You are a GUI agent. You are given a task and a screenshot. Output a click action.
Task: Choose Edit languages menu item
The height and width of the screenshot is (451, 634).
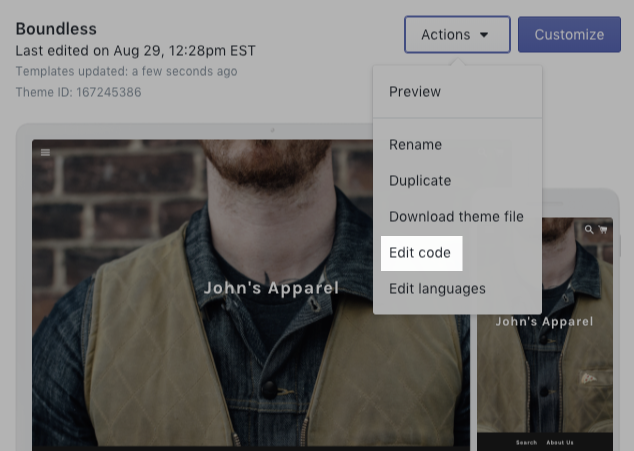(x=437, y=289)
